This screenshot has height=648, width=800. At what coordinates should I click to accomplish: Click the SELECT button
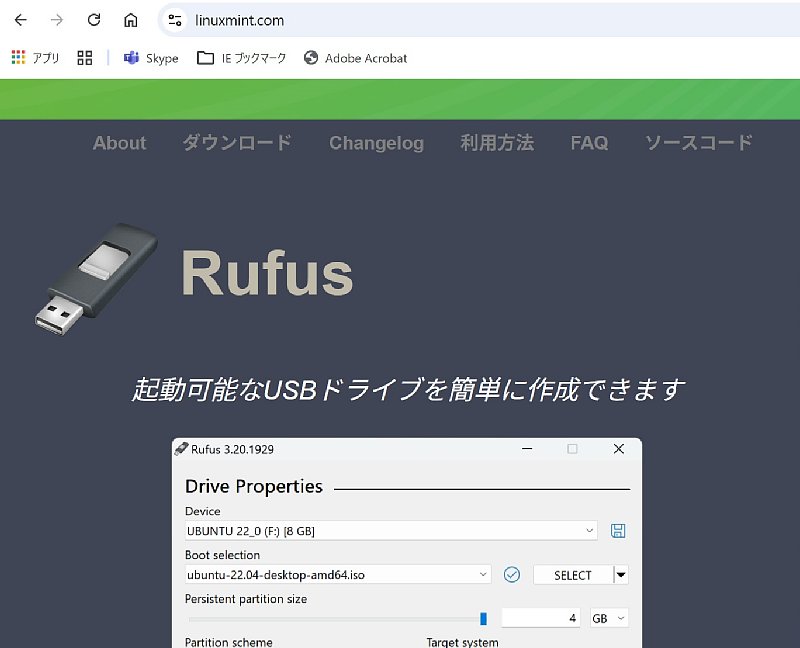[573, 575]
